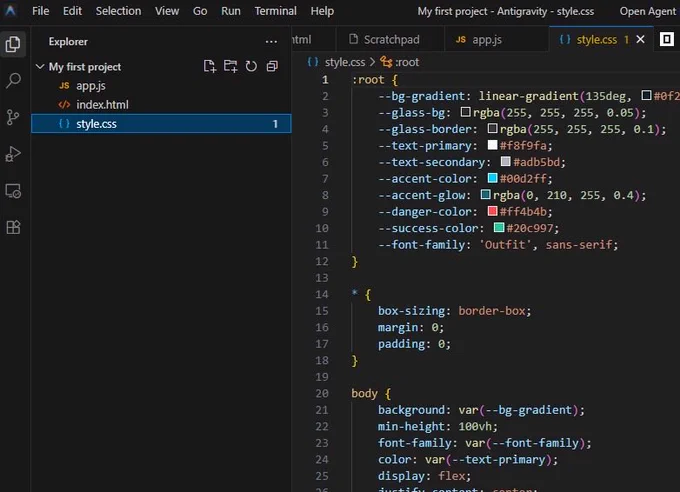Click :root in the breadcrumb path
The height and width of the screenshot is (492, 680).
click(407, 62)
